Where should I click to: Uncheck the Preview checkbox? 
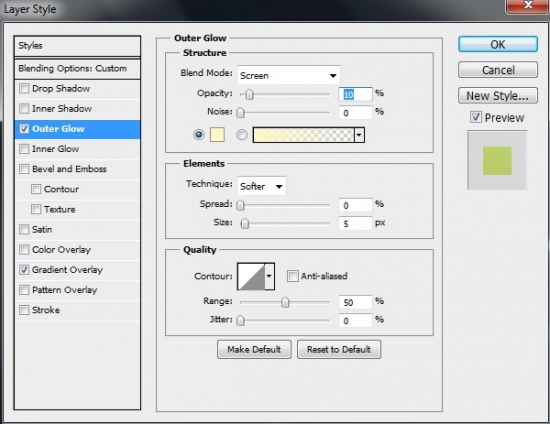click(x=476, y=117)
